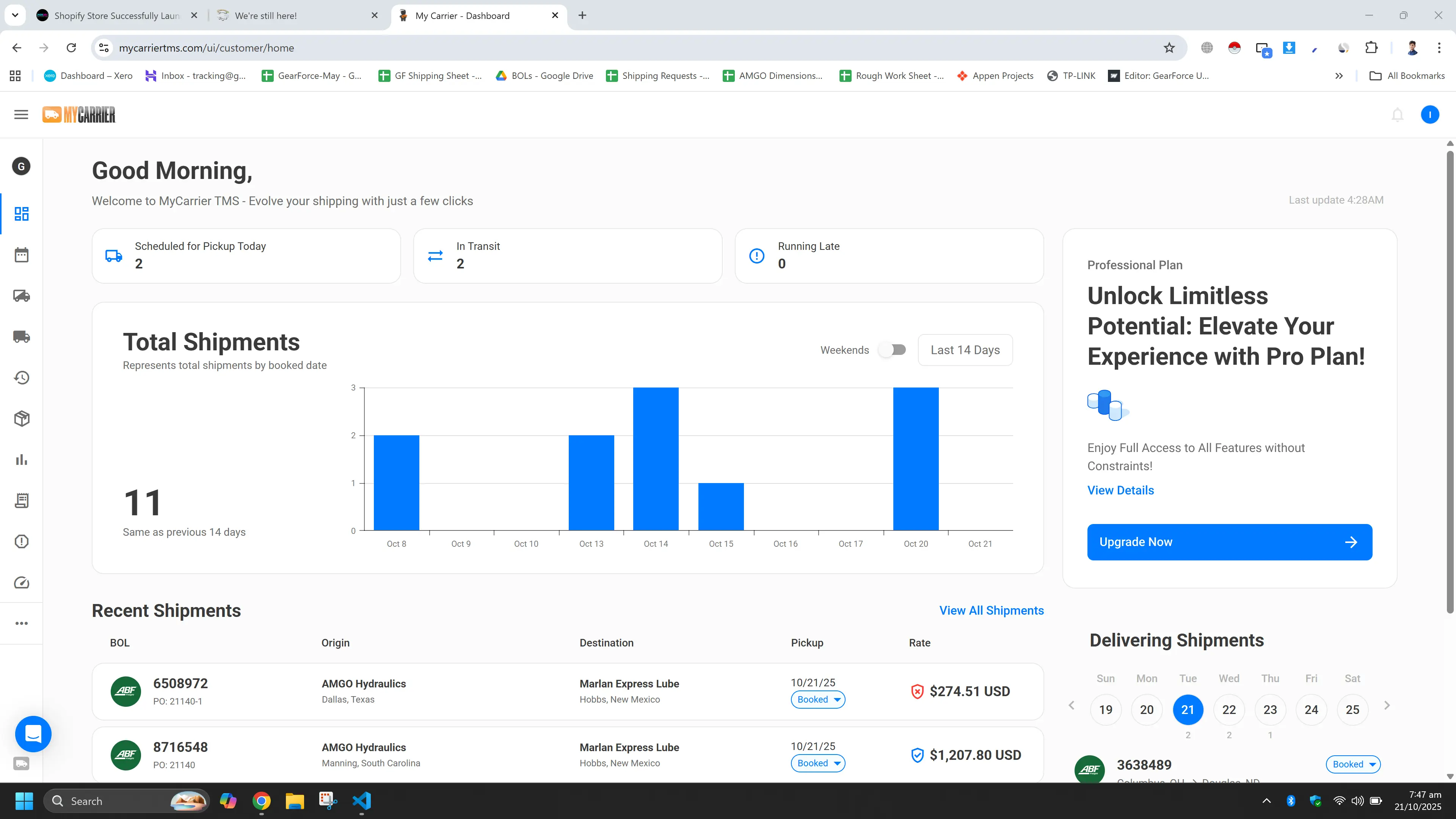Click the notification bell icon

pyautogui.click(x=1397, y=115)
